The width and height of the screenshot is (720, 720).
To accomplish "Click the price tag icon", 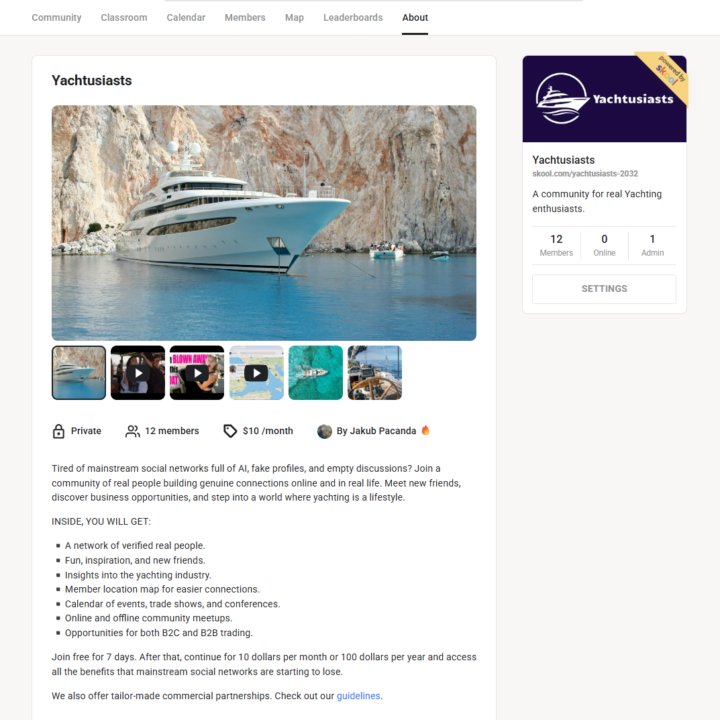I will coord(230,431).
